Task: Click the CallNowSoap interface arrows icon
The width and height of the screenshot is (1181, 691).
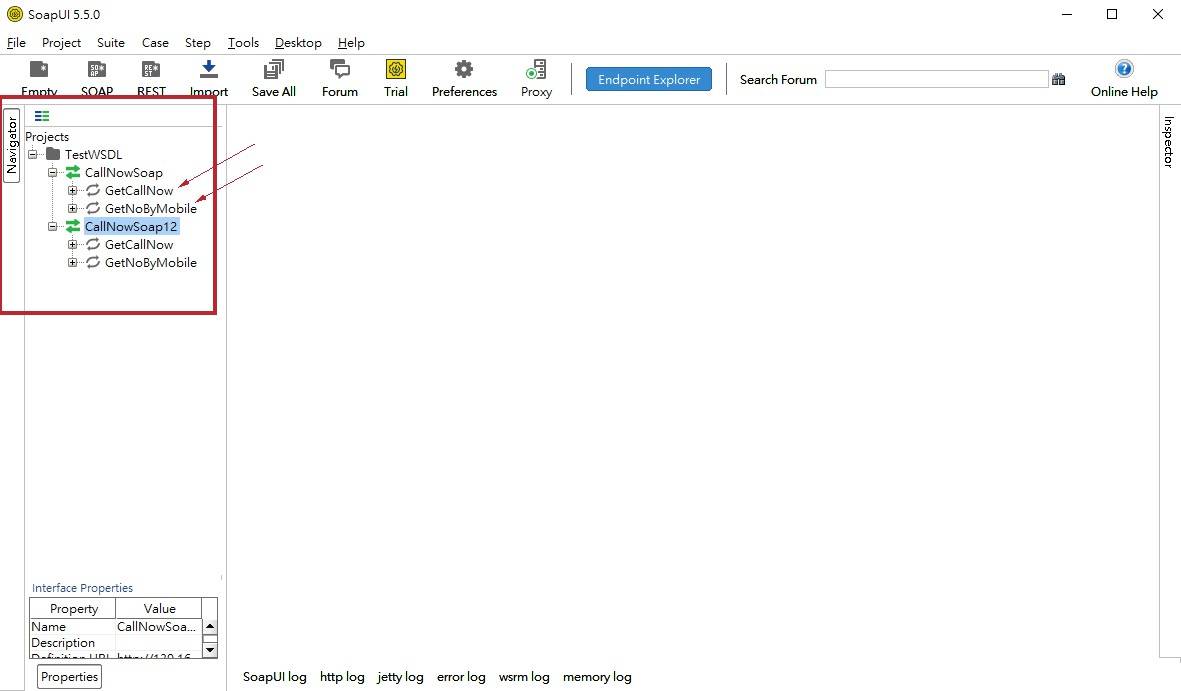Action: (x=73, y=173)
